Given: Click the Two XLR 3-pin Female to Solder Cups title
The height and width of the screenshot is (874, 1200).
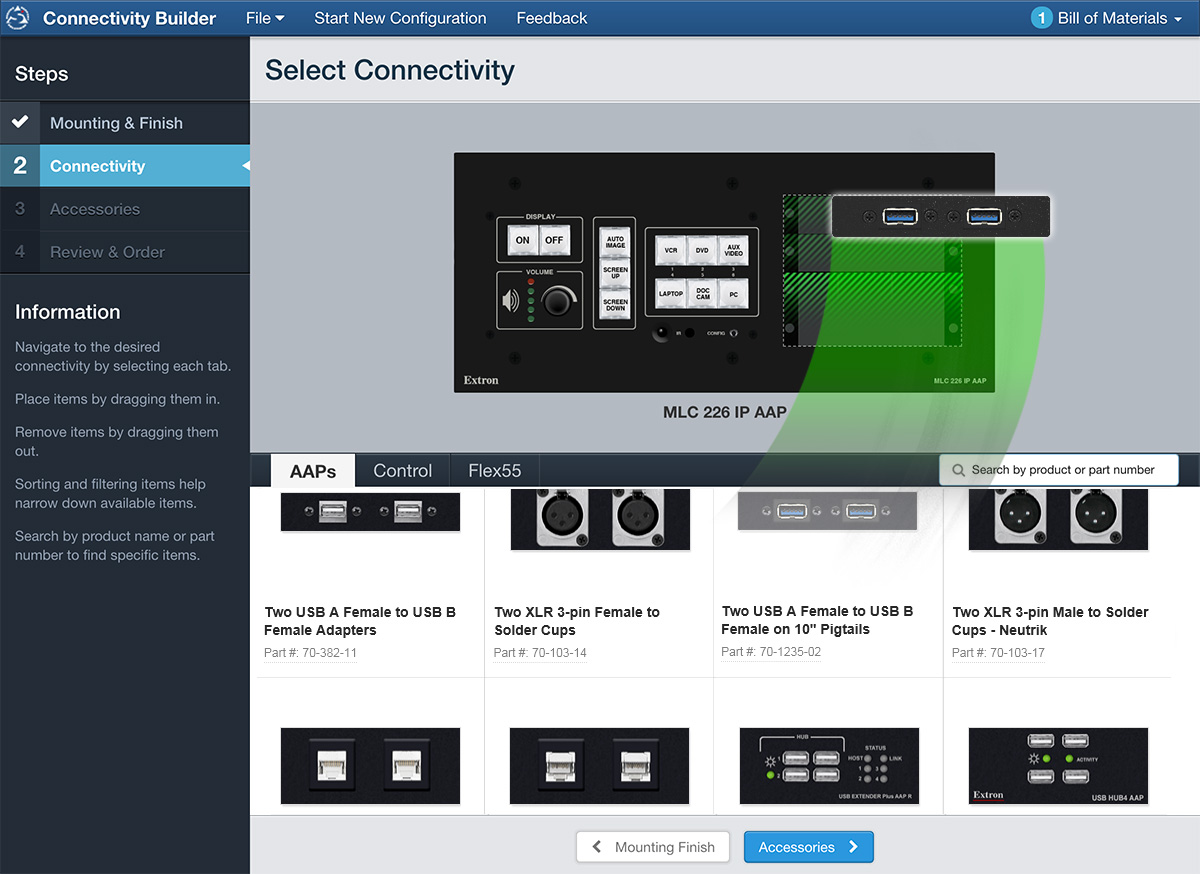Looking at the screenshot, I should pyautogui.click(x=577, y=621).
